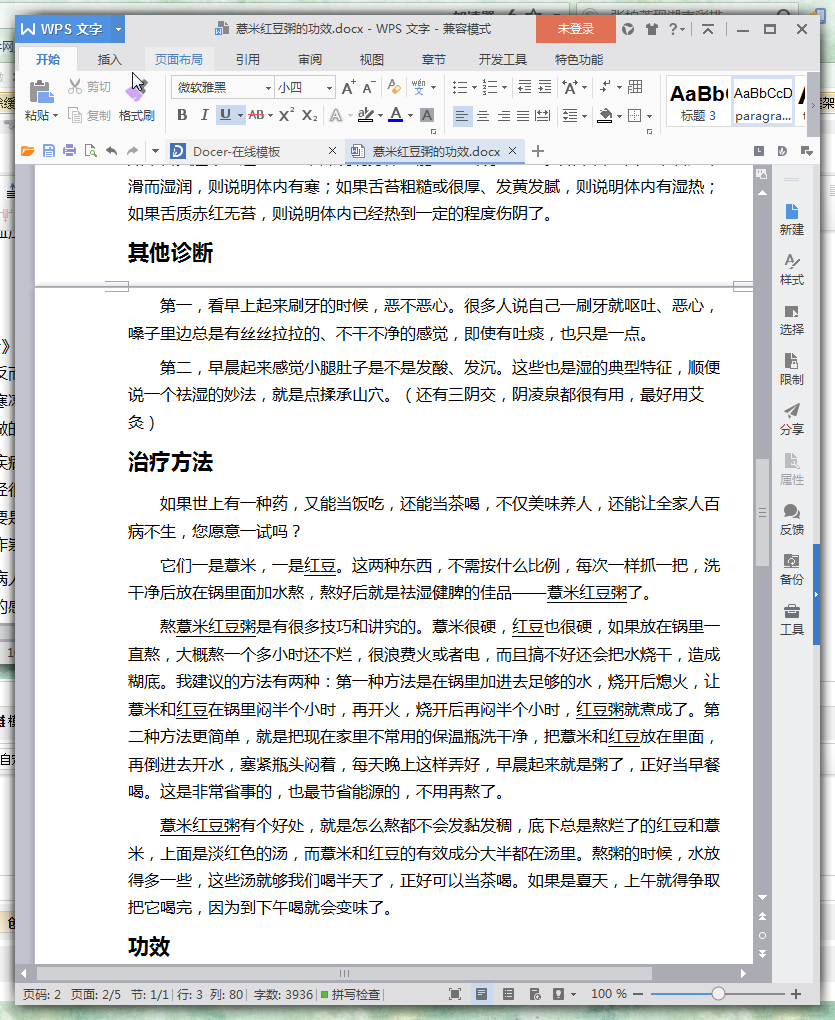Decrease paragraph indent
Screen dimensions: 835x1020
click(524, 87)
